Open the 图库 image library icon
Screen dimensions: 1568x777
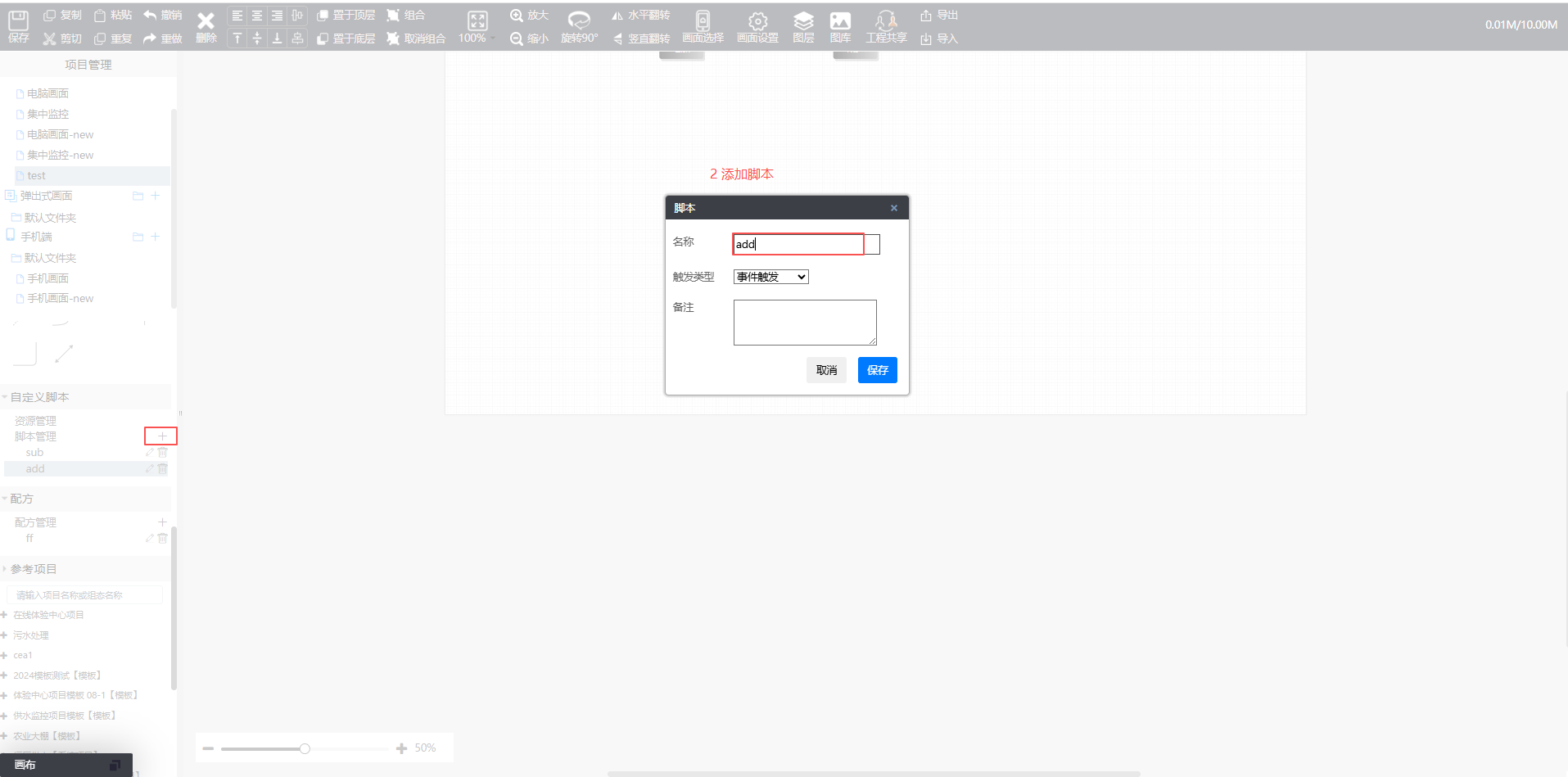840,21
